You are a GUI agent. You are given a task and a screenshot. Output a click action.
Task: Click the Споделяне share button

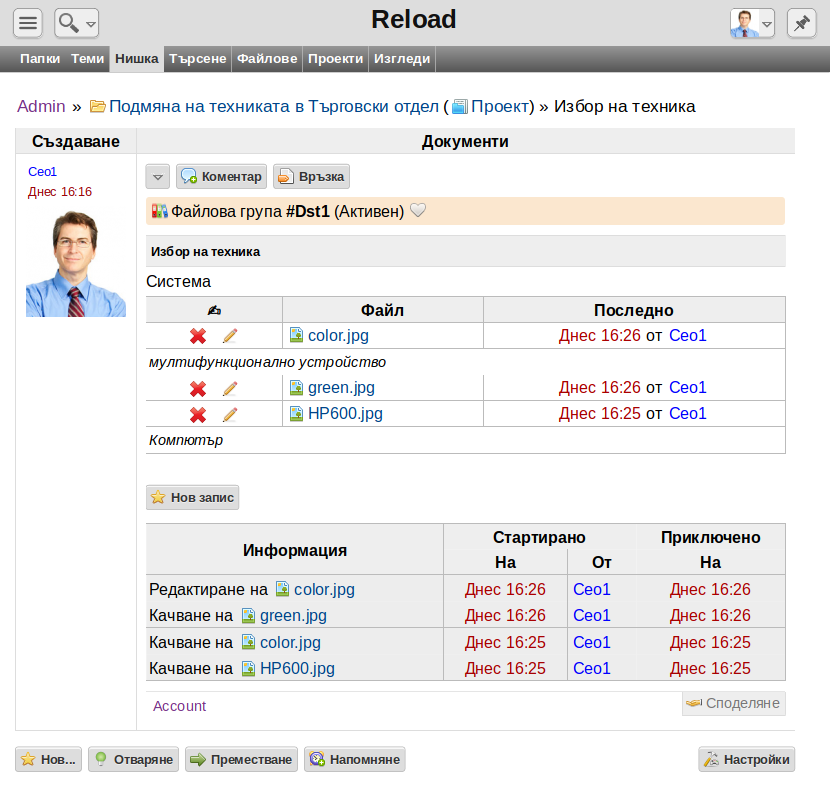tap(734, 703)
